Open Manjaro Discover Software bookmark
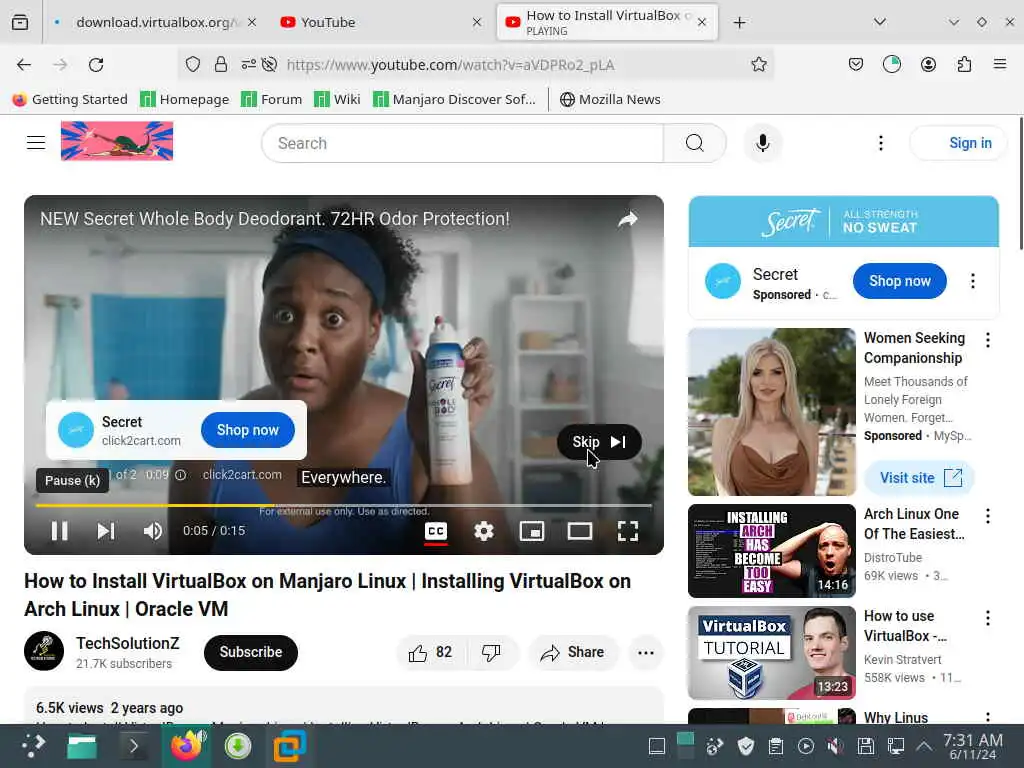 coord(454,99)
